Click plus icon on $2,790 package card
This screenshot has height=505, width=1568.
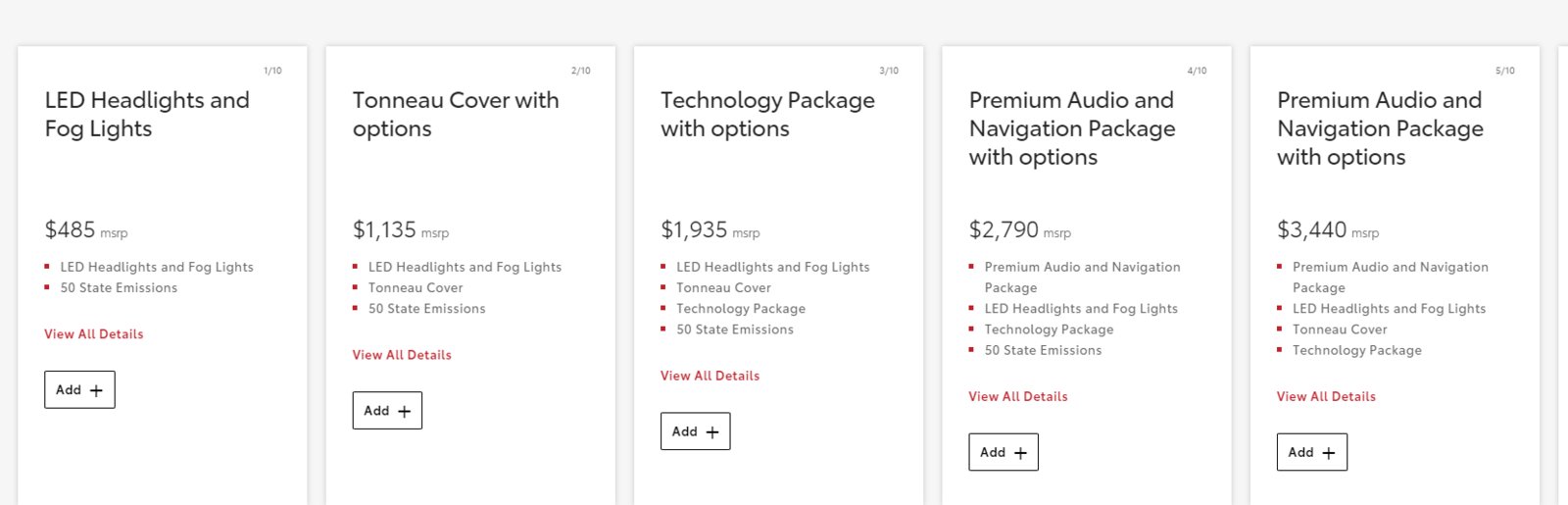(x=1020, y=453)
